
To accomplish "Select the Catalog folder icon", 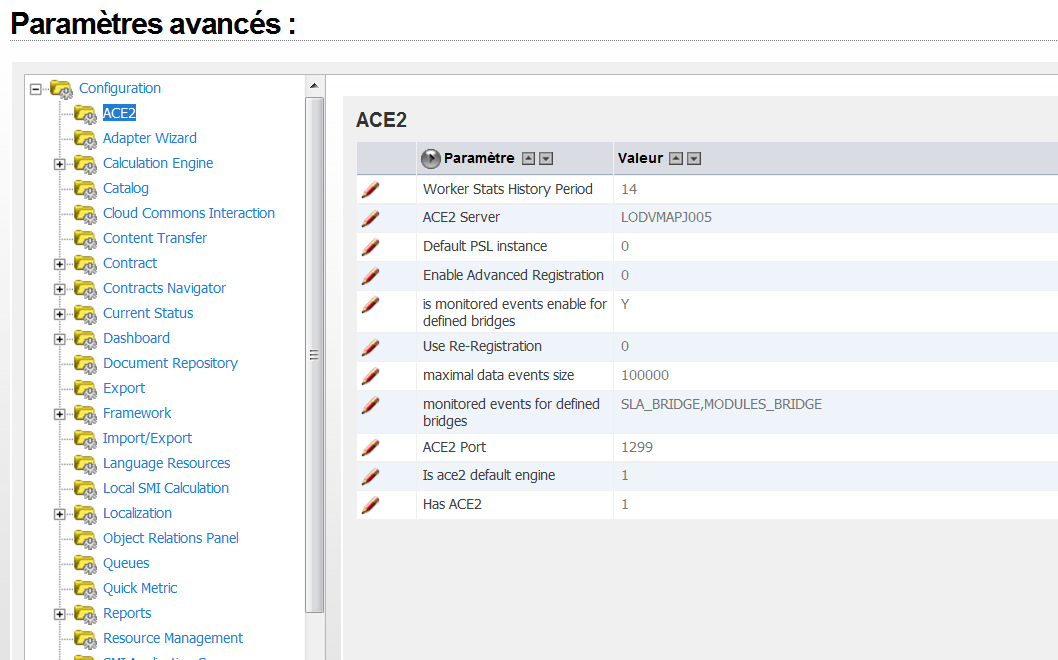I will [85, 188].
